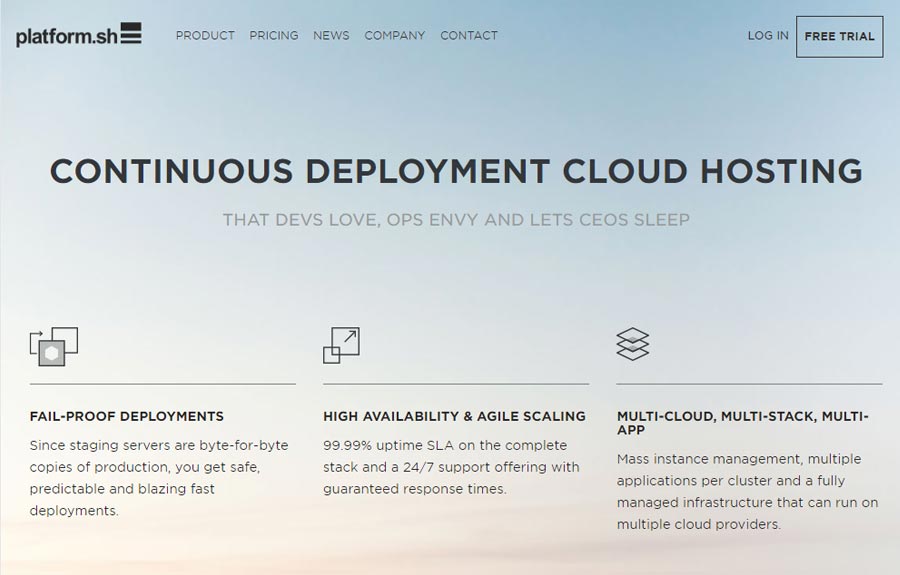900x575 pixels.
Task: Open the News section
Action: point(331,36)
